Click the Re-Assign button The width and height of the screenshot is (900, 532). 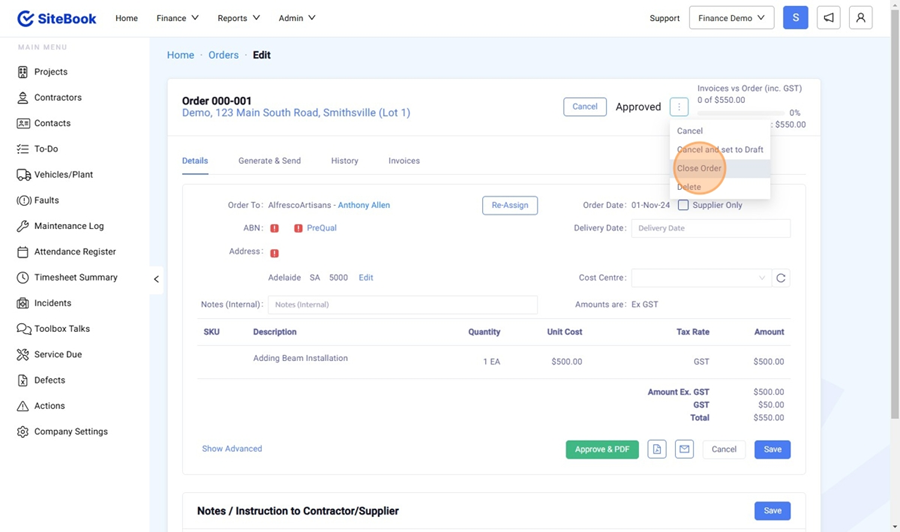pyautogui.click(x=509, y=205)
